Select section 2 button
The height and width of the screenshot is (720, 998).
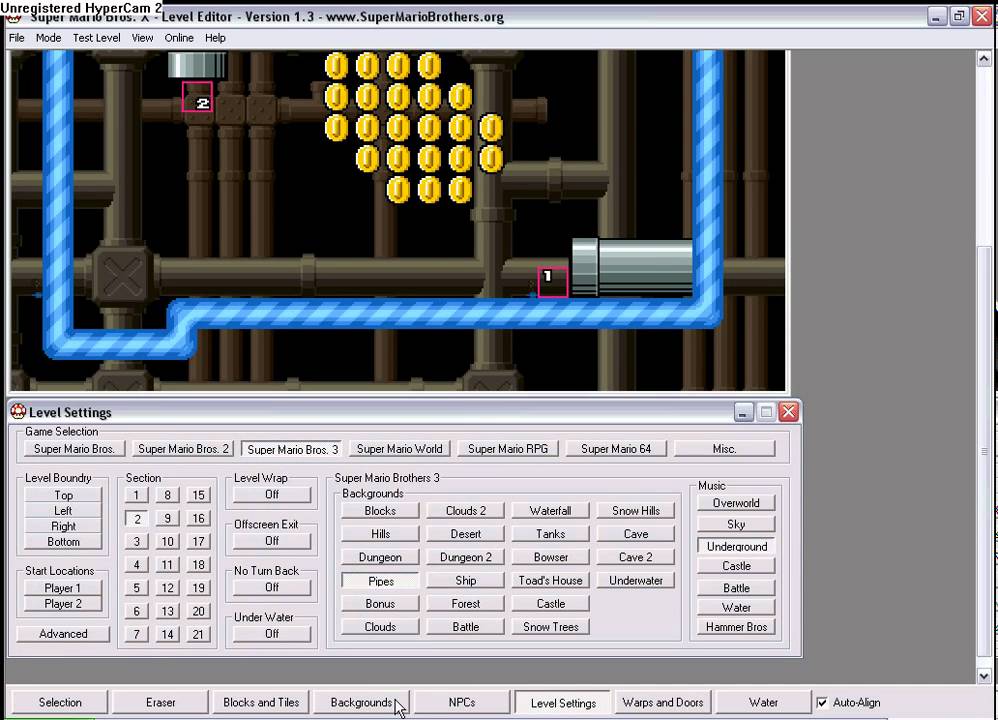click(136, 519)
